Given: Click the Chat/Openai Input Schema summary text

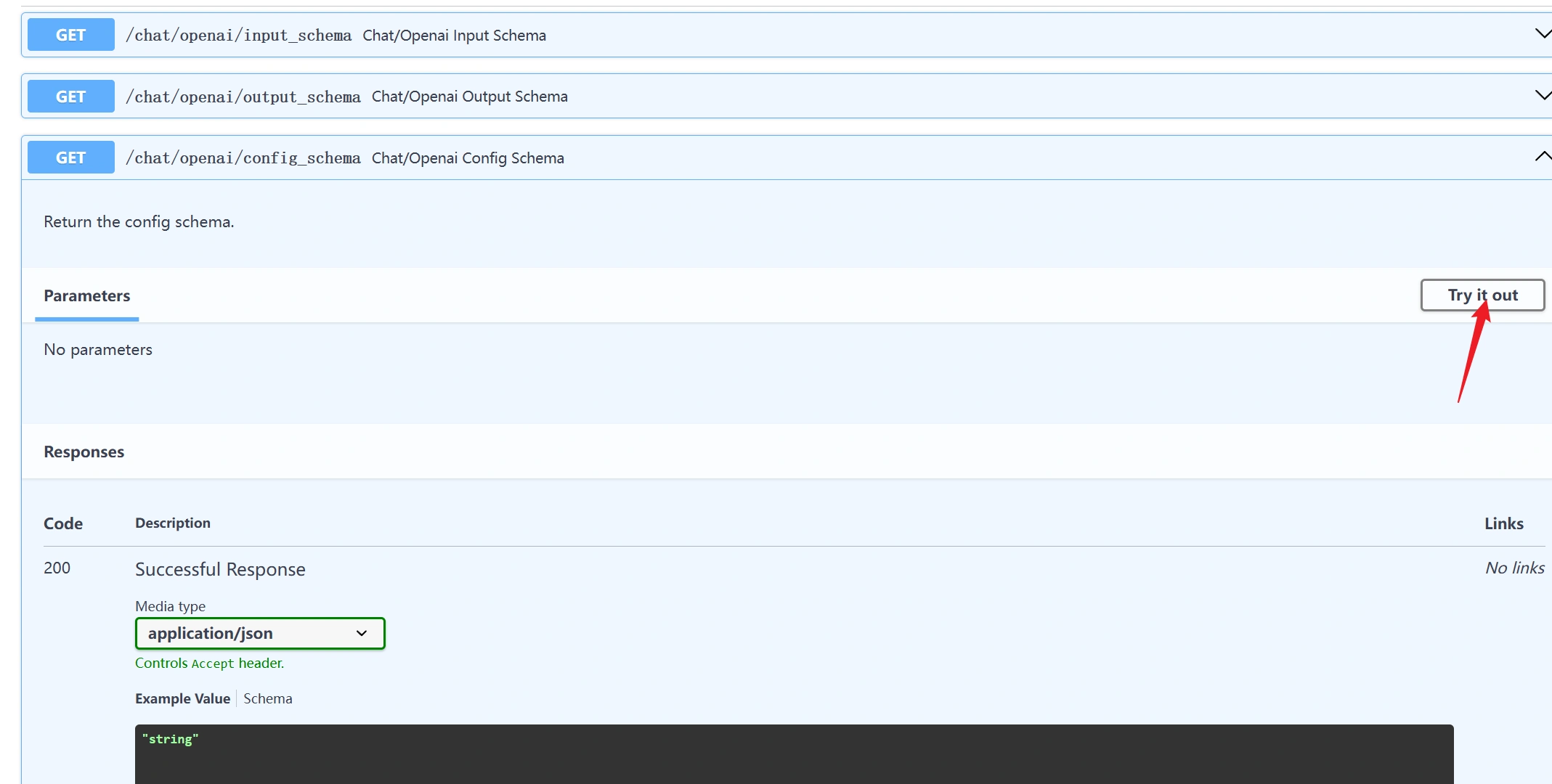Looking at the screenshot, I should (454, 36).
